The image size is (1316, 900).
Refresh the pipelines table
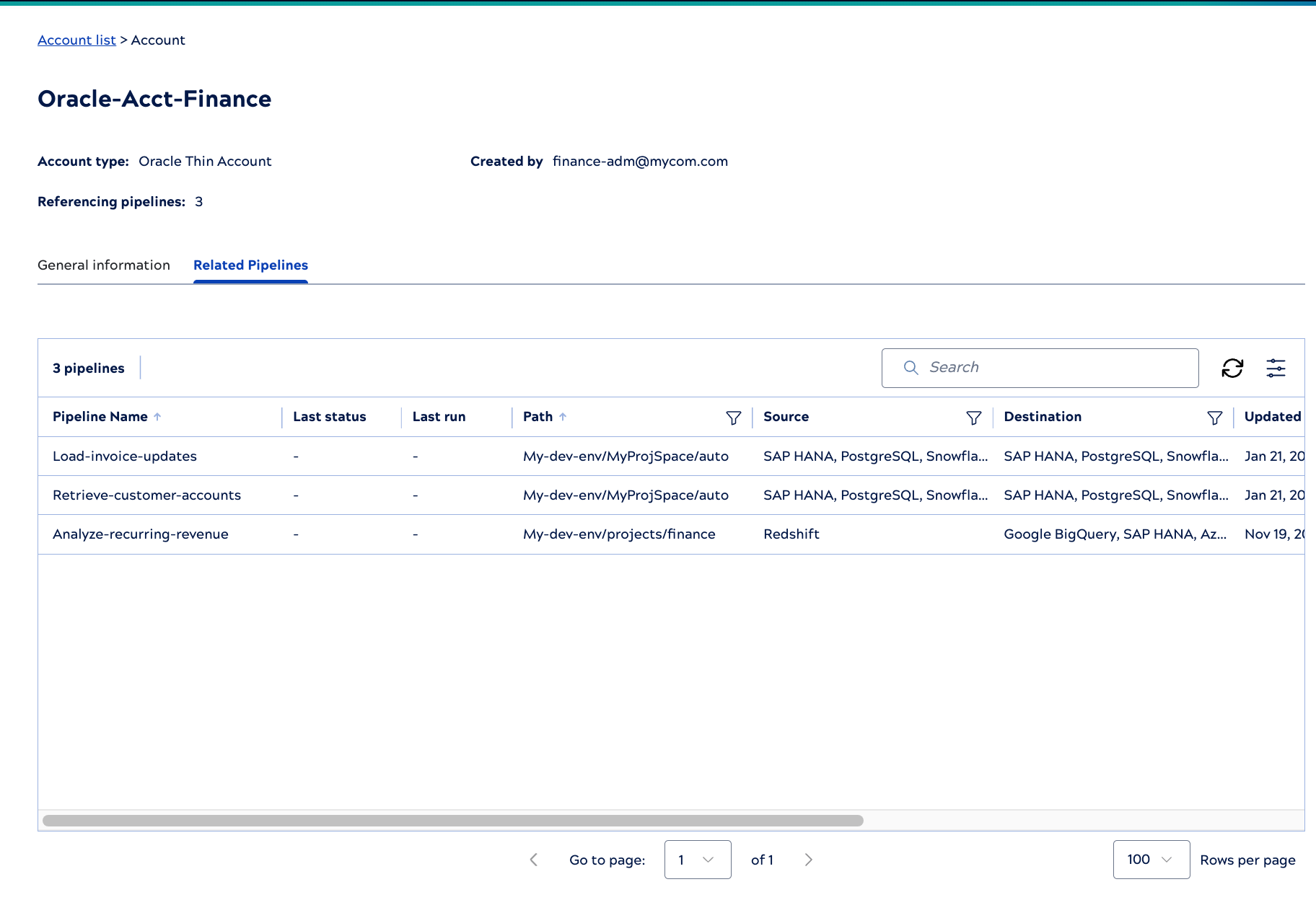pos(1234,368)
